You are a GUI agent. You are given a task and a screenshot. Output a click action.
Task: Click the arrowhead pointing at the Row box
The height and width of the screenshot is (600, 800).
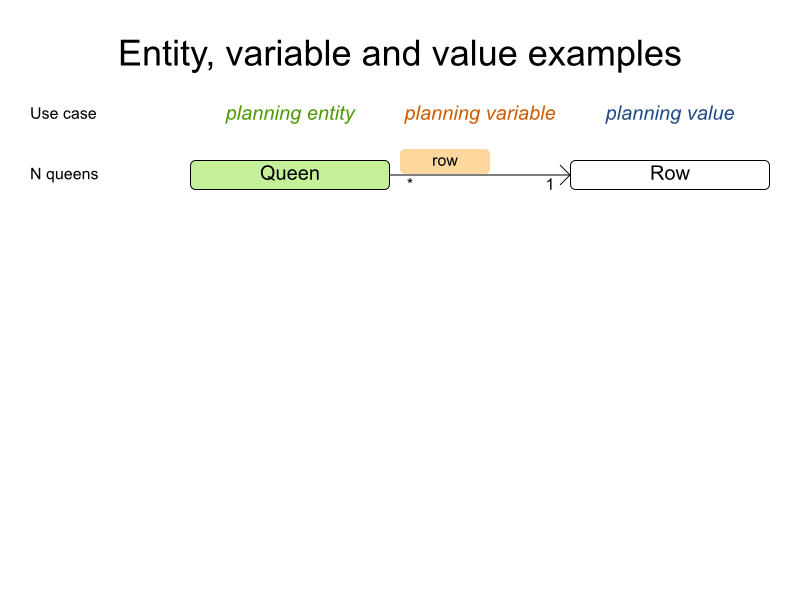coord(565,175)
